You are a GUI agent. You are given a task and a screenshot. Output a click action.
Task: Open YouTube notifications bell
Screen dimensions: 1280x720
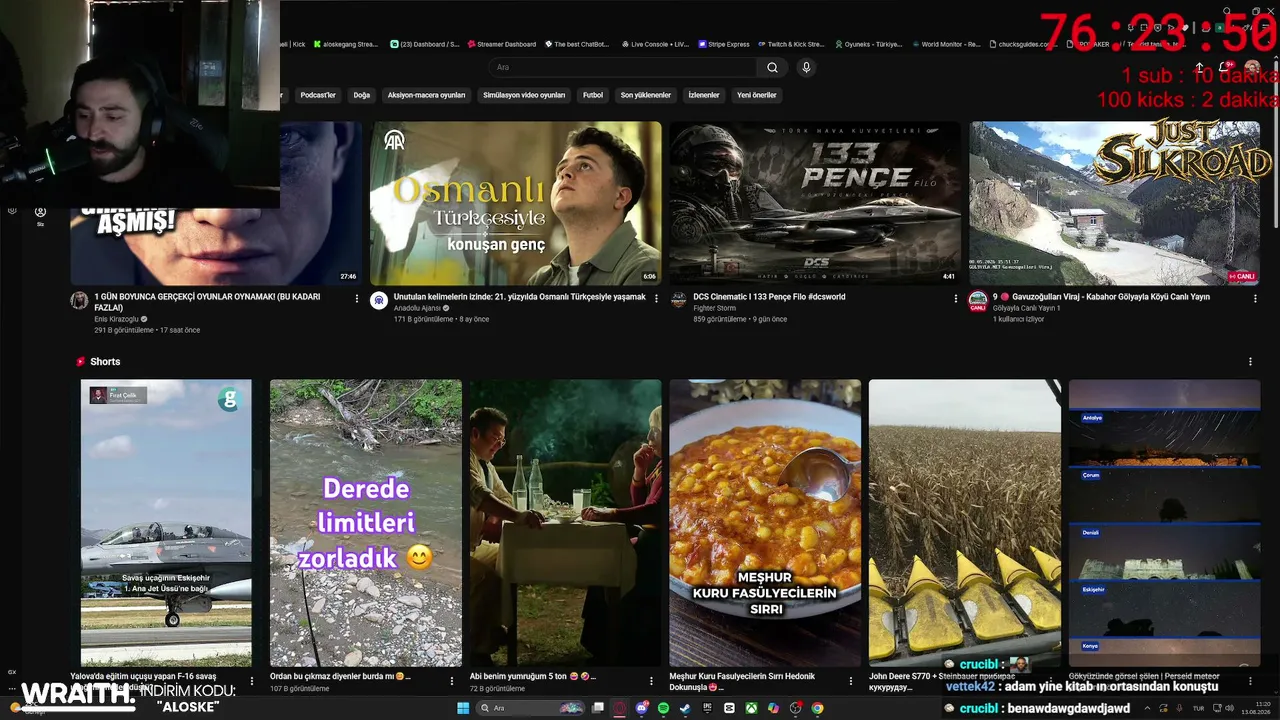(x=1223, y=67)
